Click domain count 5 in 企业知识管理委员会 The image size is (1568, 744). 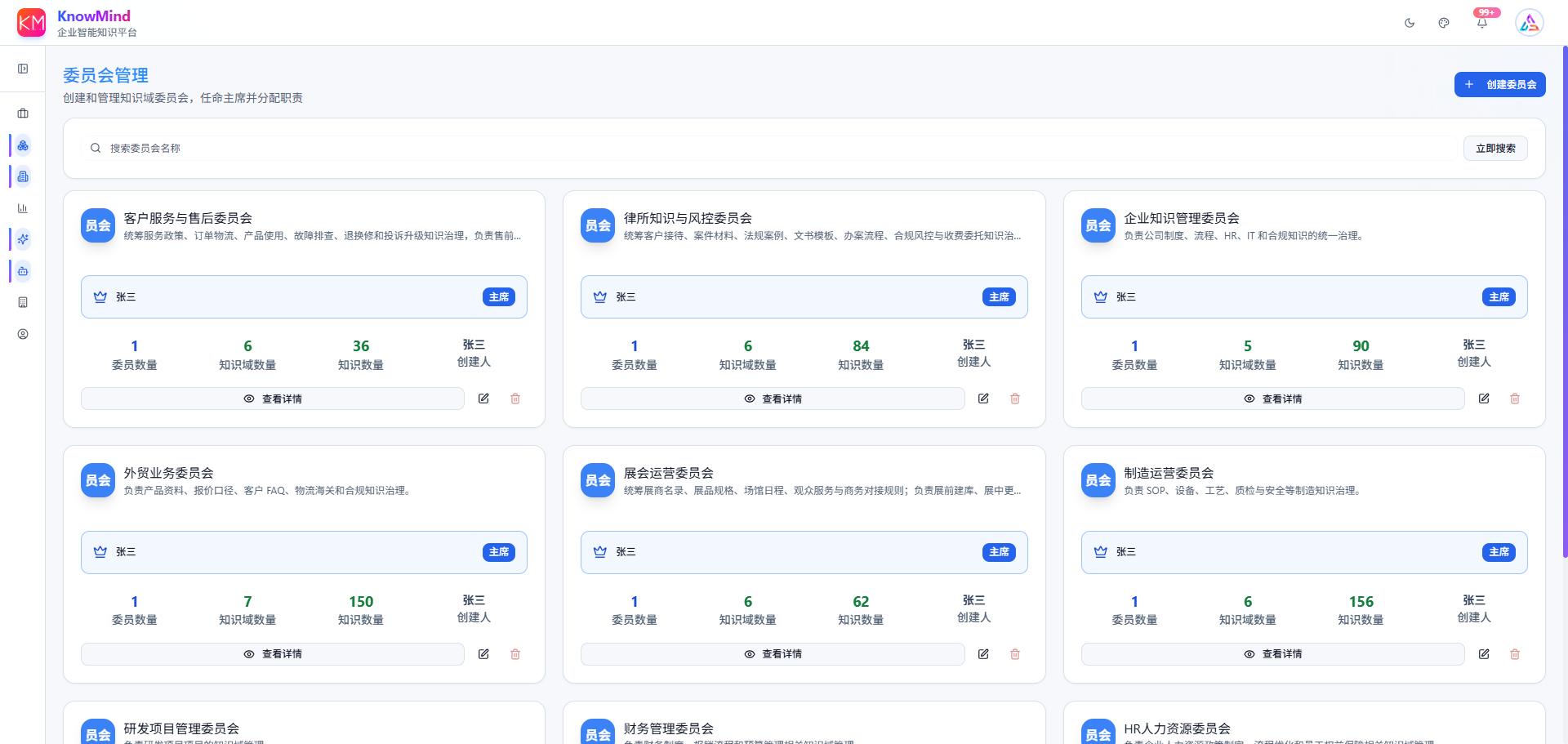pos(1248,346)
